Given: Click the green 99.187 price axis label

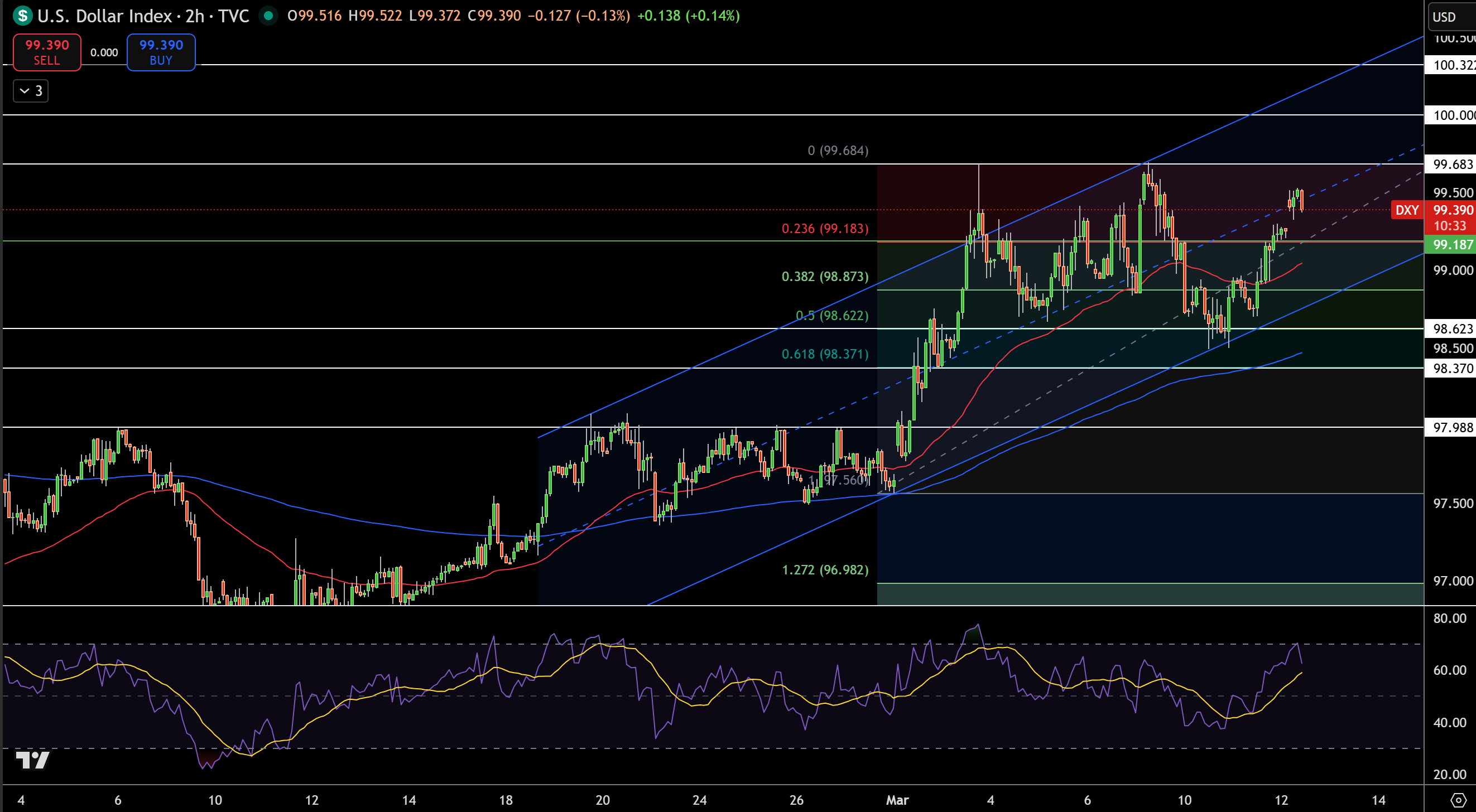Looking at the screenshot, I should pyautogui.click(x=1450, y=244).
